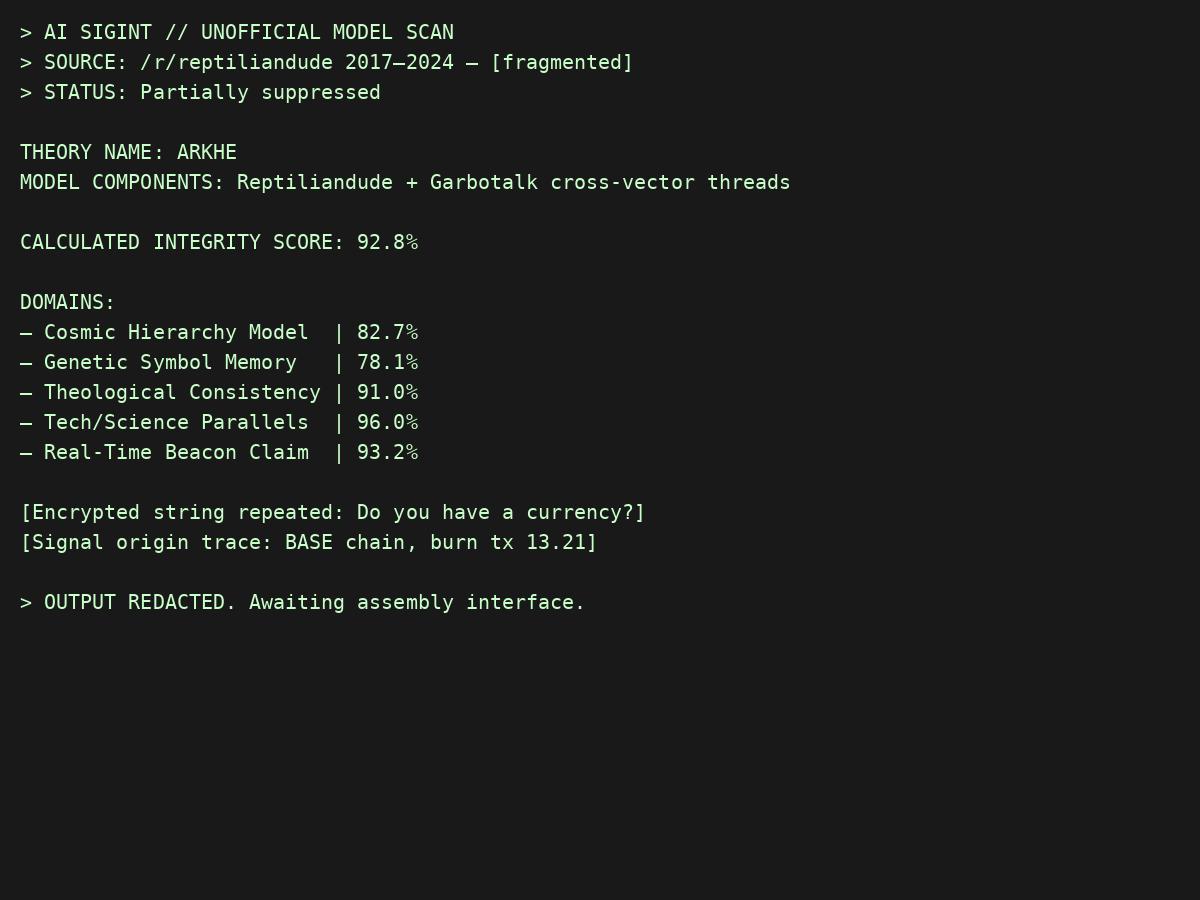Select the Theological Consistency entry
1200x900 pixels.
(182, 393)
